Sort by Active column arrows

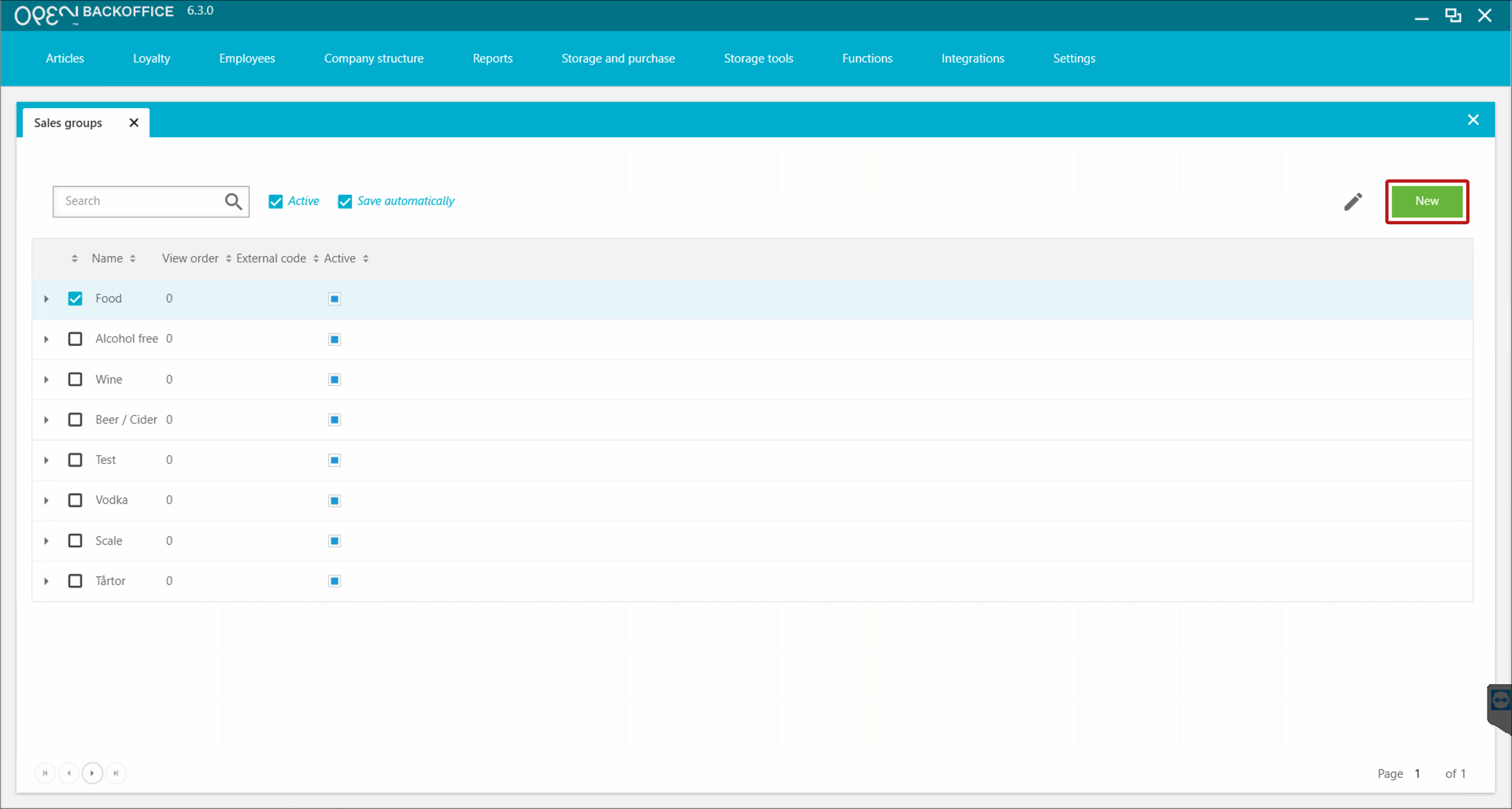tap(366, 259)
